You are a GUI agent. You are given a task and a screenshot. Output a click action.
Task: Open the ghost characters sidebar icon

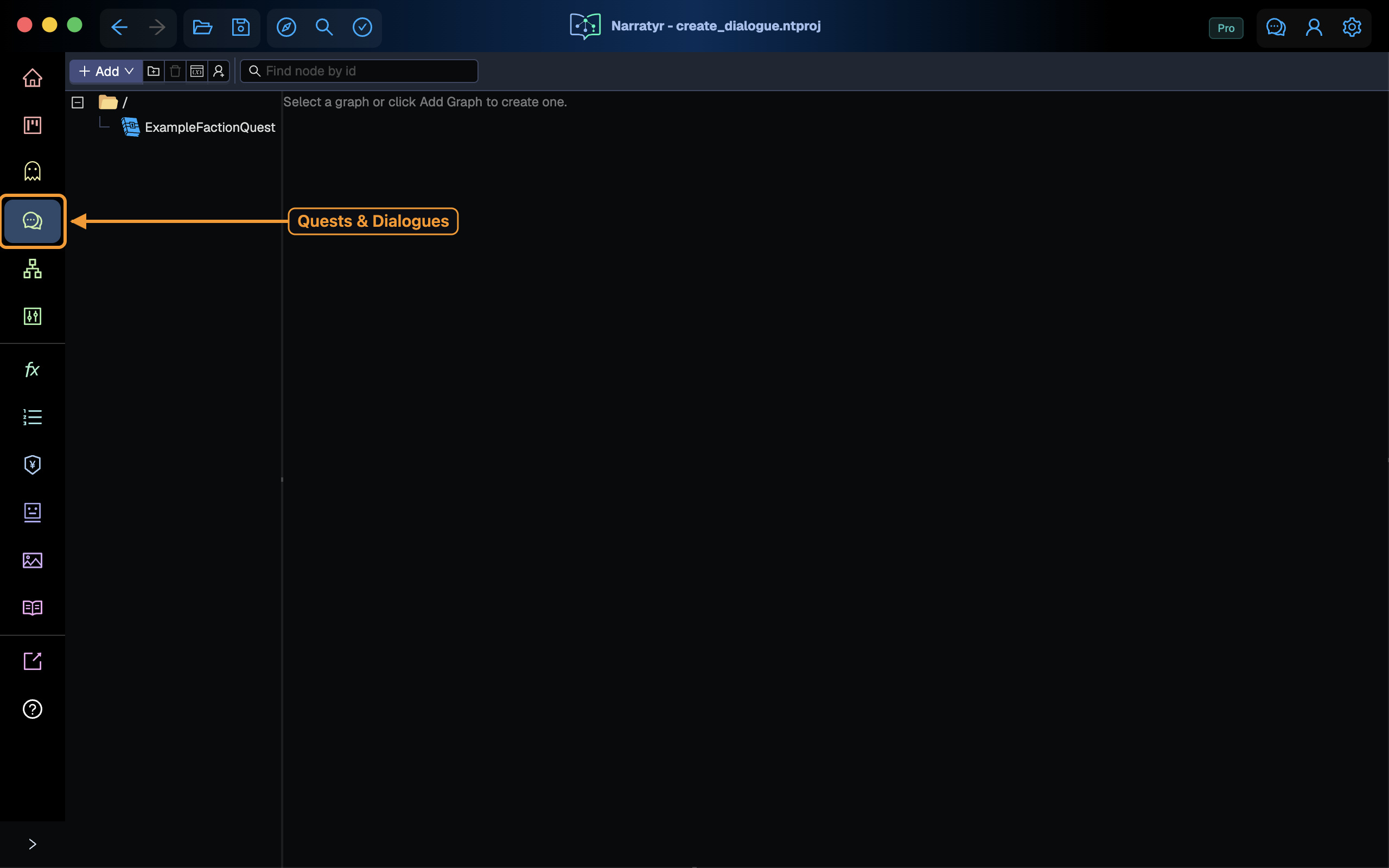pos(32,171)
